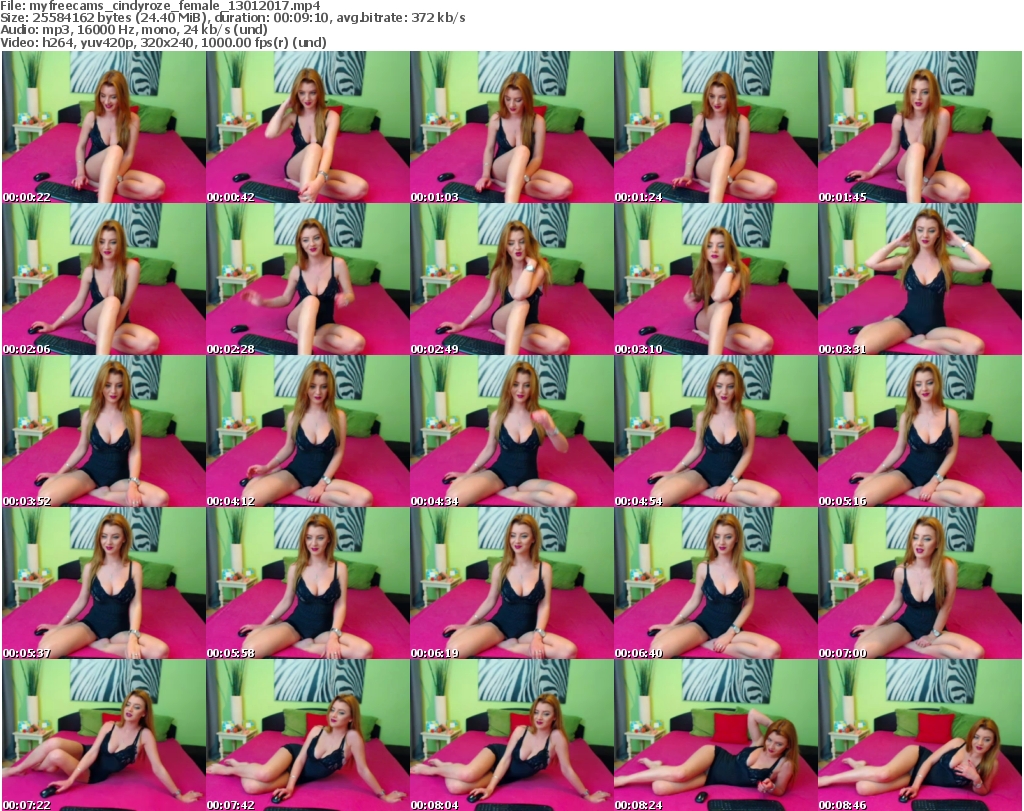Pick the 00:04:12 contact sheet frame

[308, 431]
